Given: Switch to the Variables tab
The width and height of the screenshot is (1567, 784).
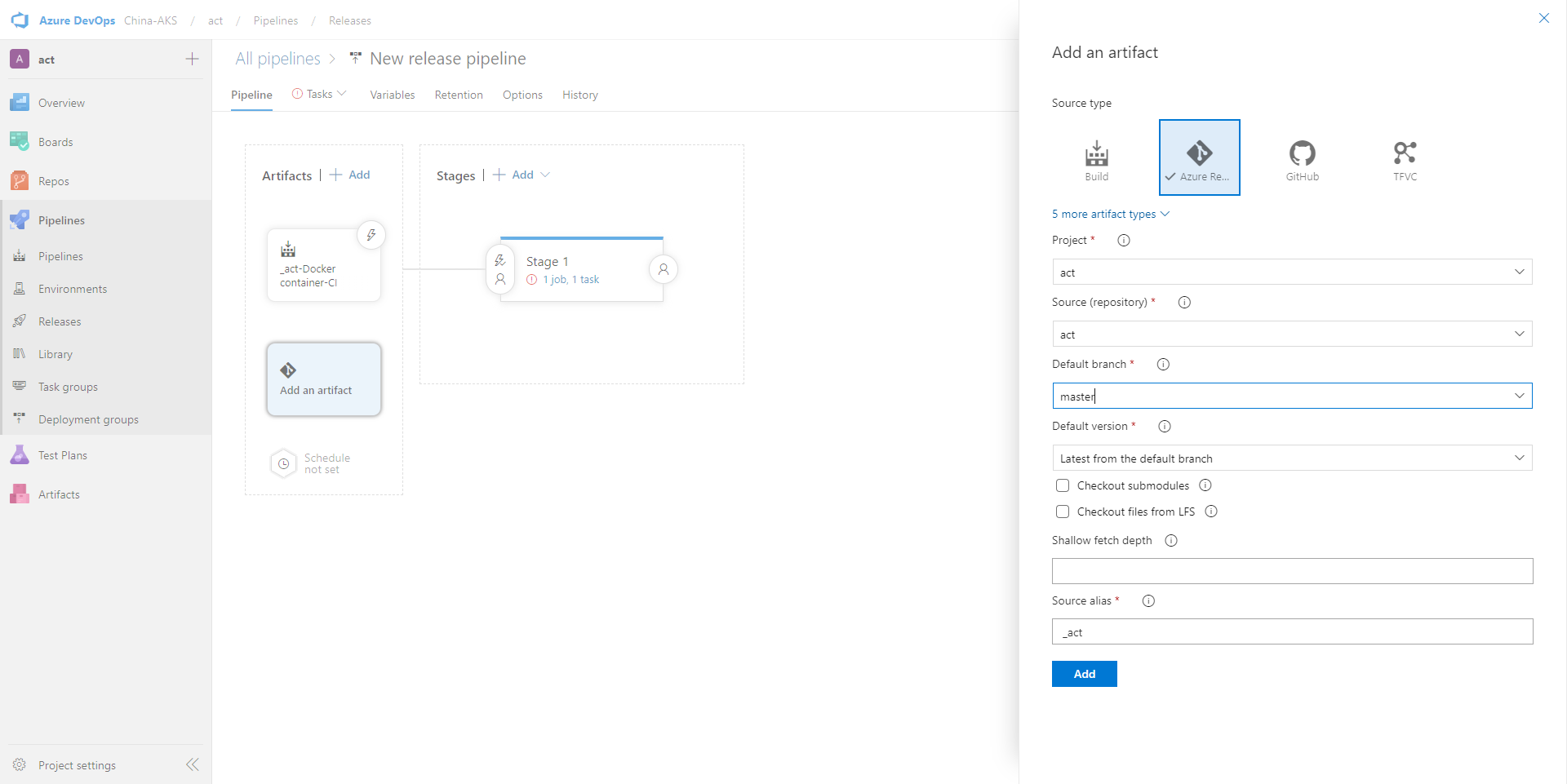Looking at the screenshot, I should pyautogui.click(x=393, y=95).
